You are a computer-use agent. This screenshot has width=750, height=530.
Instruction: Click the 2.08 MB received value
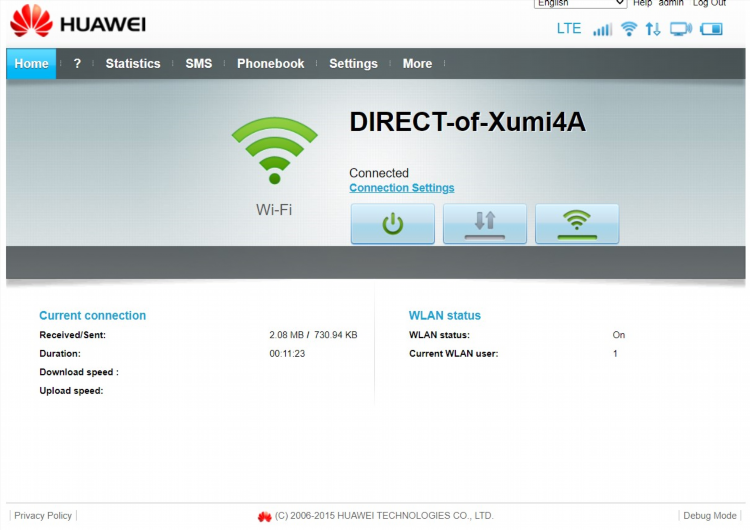[287, 335]
